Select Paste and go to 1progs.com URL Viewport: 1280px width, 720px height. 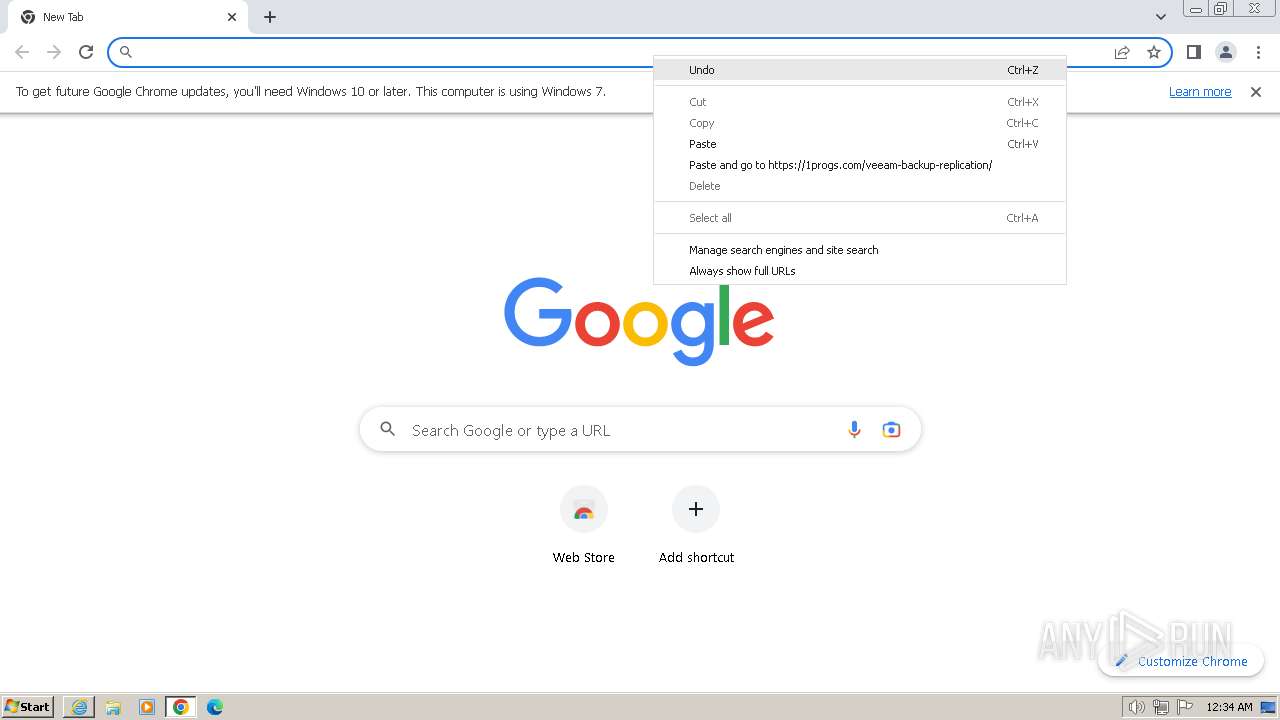pos(860,165)
